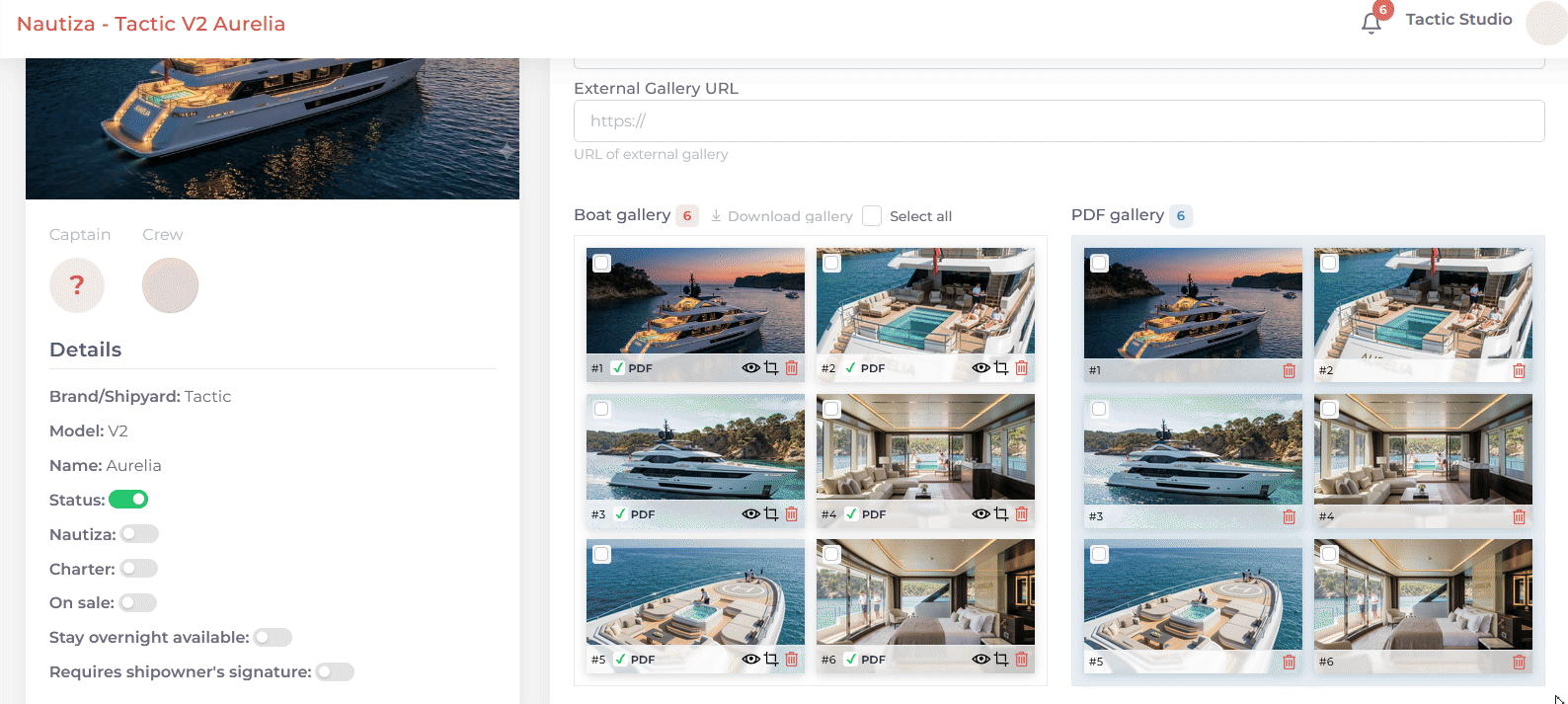Focus the External Gallery URL field
Screen dimensions: 1568x704
(x=1058, y=120)
